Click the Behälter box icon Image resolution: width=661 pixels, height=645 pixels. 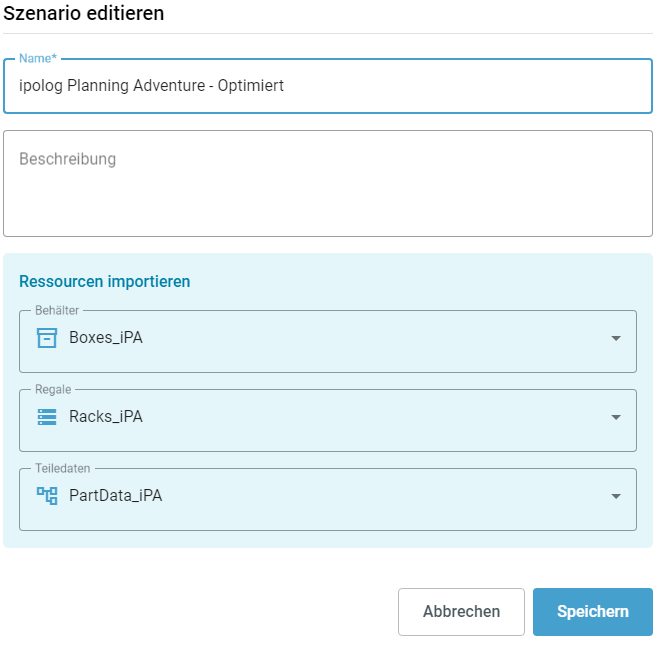(x=47, y=338)
